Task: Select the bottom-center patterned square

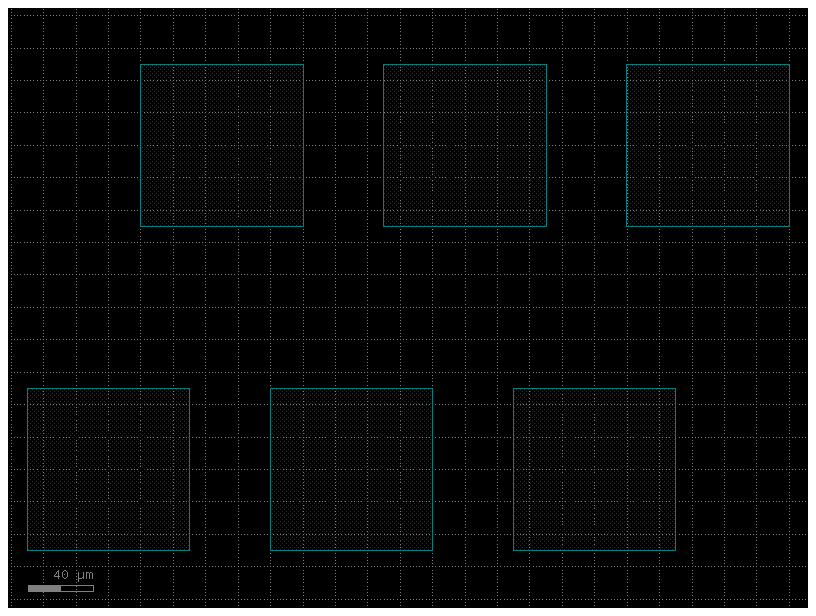Action: pos(351,467)
